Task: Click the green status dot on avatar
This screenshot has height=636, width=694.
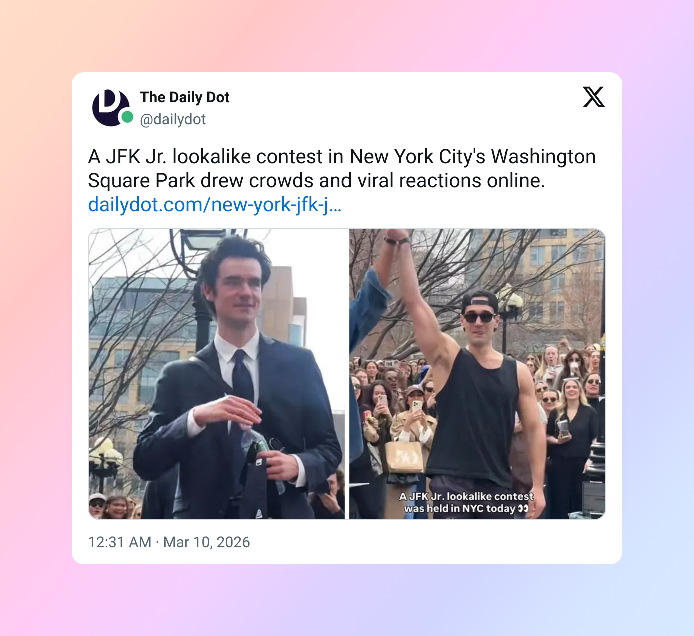Action: point(127,117)
